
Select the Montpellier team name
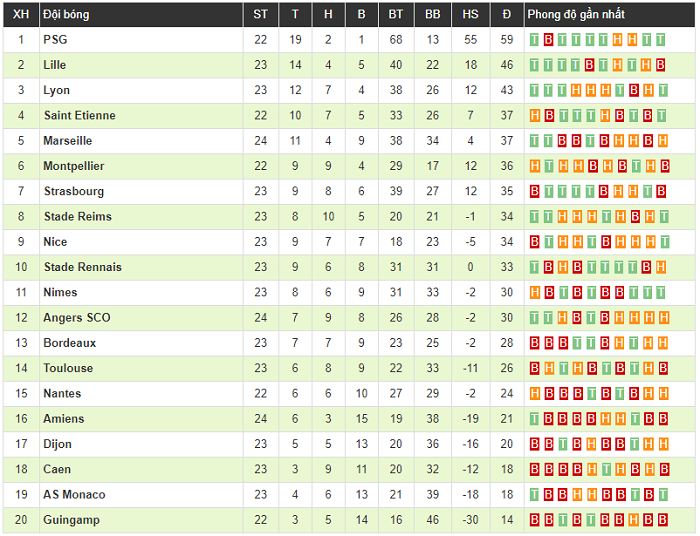point(74,166)
